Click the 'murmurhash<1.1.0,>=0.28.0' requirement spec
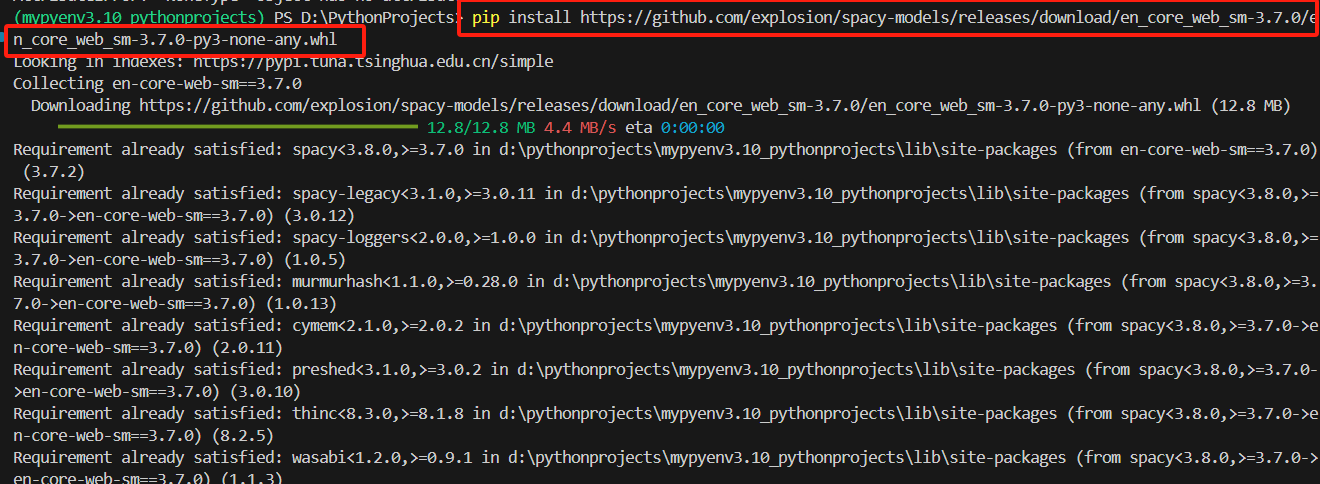Viewport: 1320px width, 484px height. pyautogui.click(x=406, y=282)
